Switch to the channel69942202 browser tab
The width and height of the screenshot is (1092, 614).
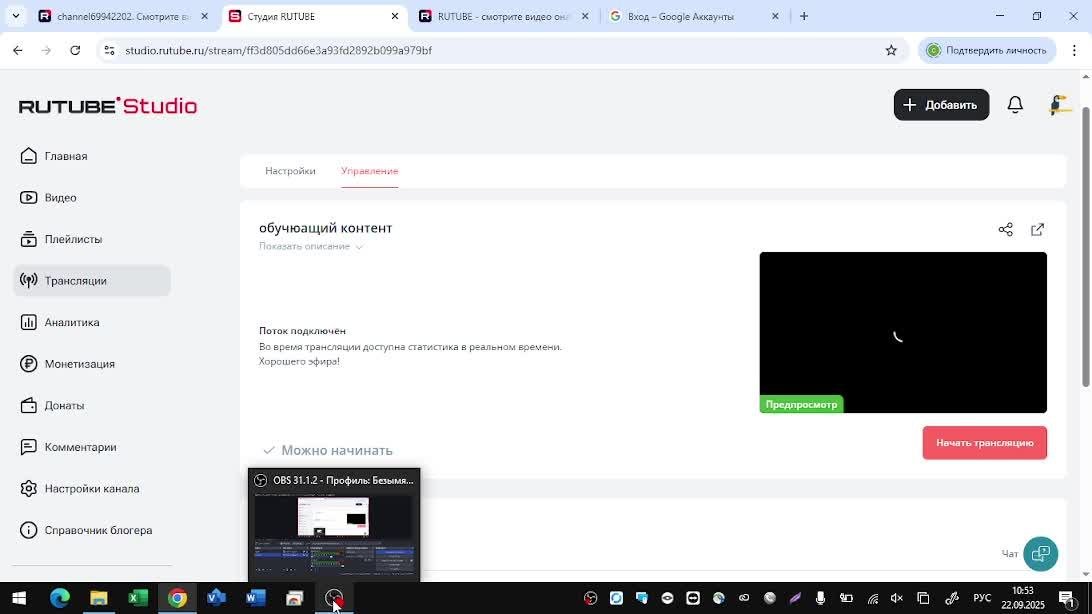124,16
